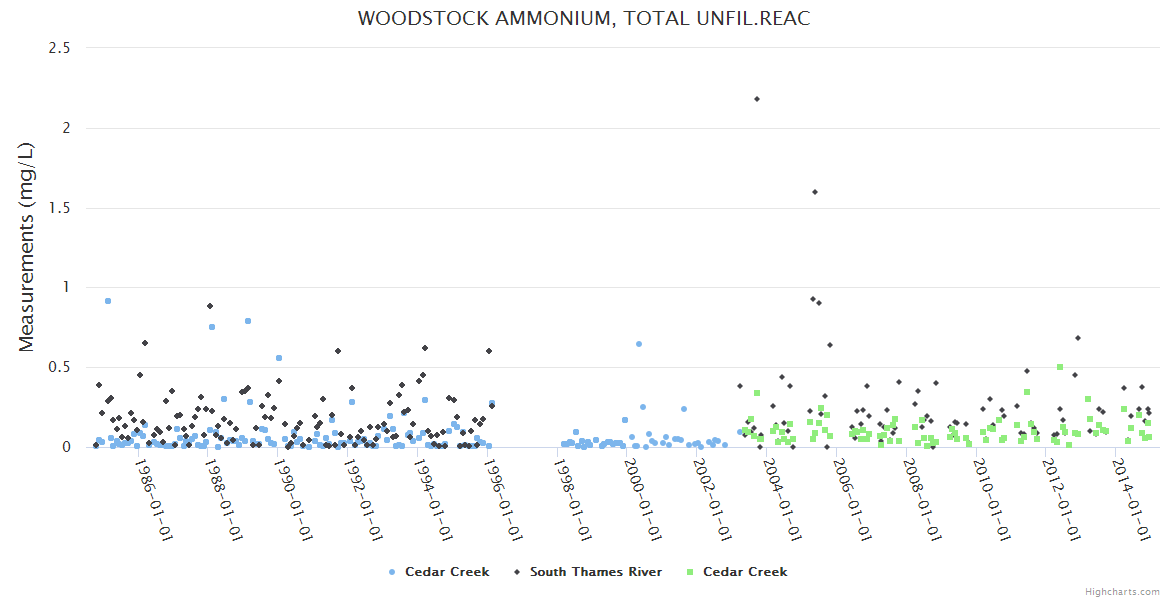
Task: Toggle the blue Cedar Creek series label in legend
Action: pyautogui.click(x=446, y=572)
